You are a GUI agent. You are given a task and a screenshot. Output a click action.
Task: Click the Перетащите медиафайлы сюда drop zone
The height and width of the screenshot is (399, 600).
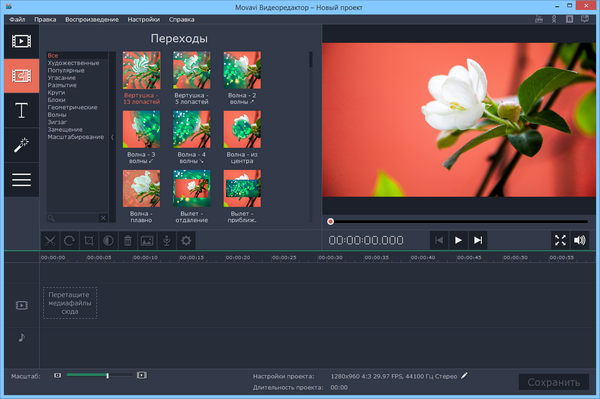(x=70, y=303)
